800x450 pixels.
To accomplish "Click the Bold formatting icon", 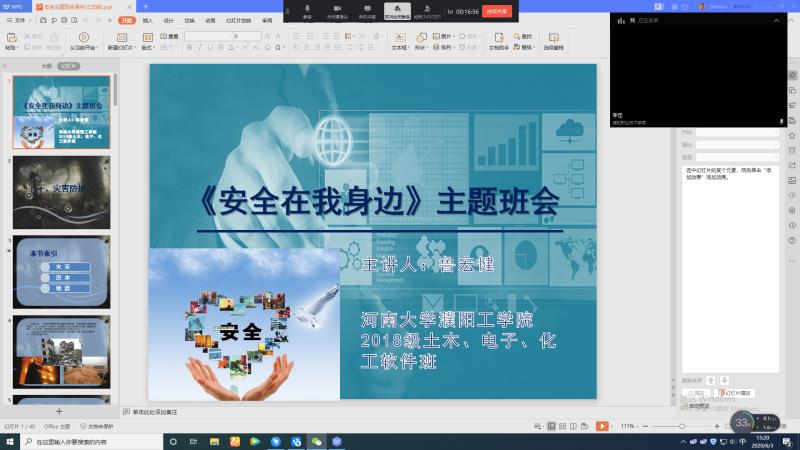I will coord(189,47).
